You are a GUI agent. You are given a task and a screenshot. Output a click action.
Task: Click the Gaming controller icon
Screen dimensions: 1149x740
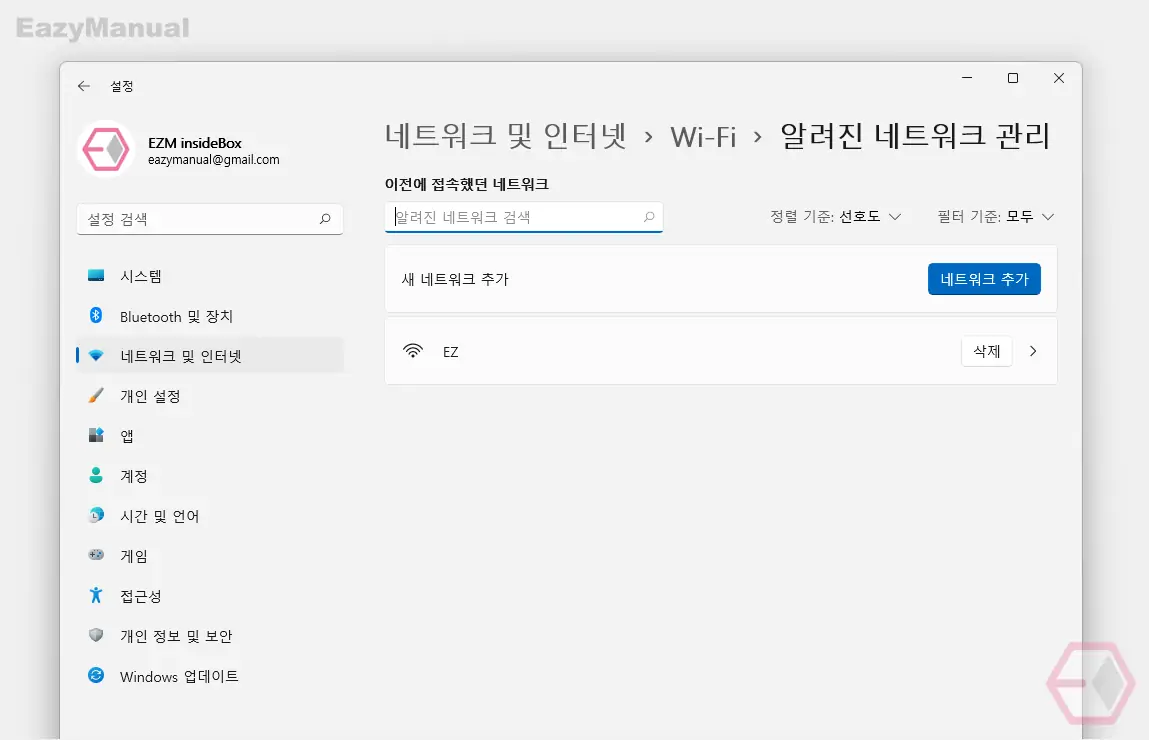click(x=96, y=555)
